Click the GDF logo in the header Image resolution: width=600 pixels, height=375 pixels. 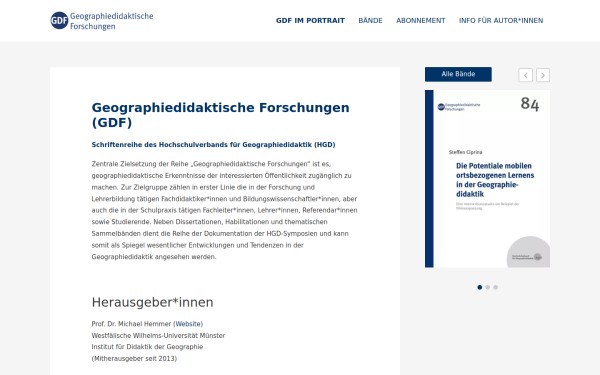tap(102, 21)
